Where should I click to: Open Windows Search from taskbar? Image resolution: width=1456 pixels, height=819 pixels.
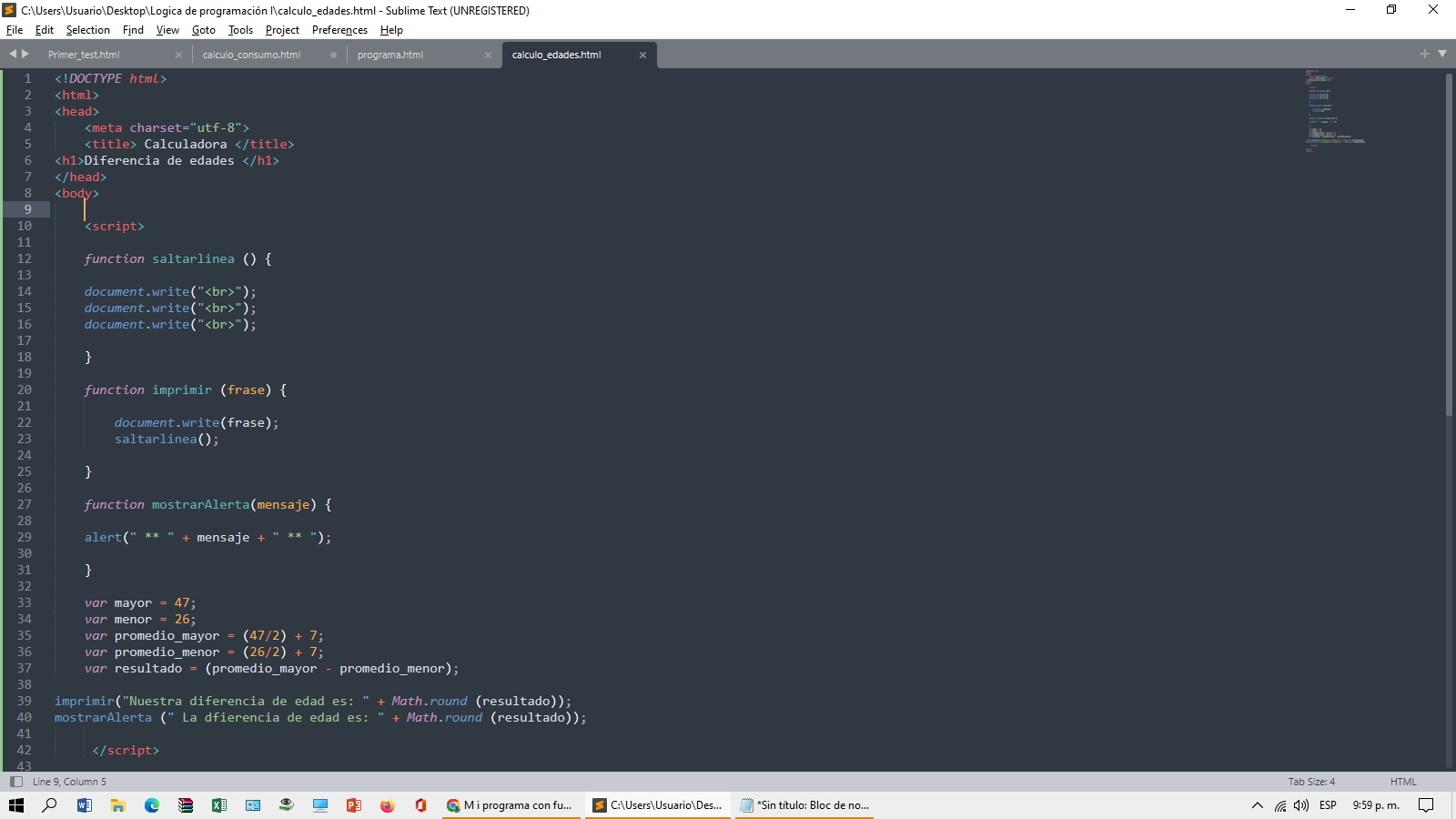[50, 805]
